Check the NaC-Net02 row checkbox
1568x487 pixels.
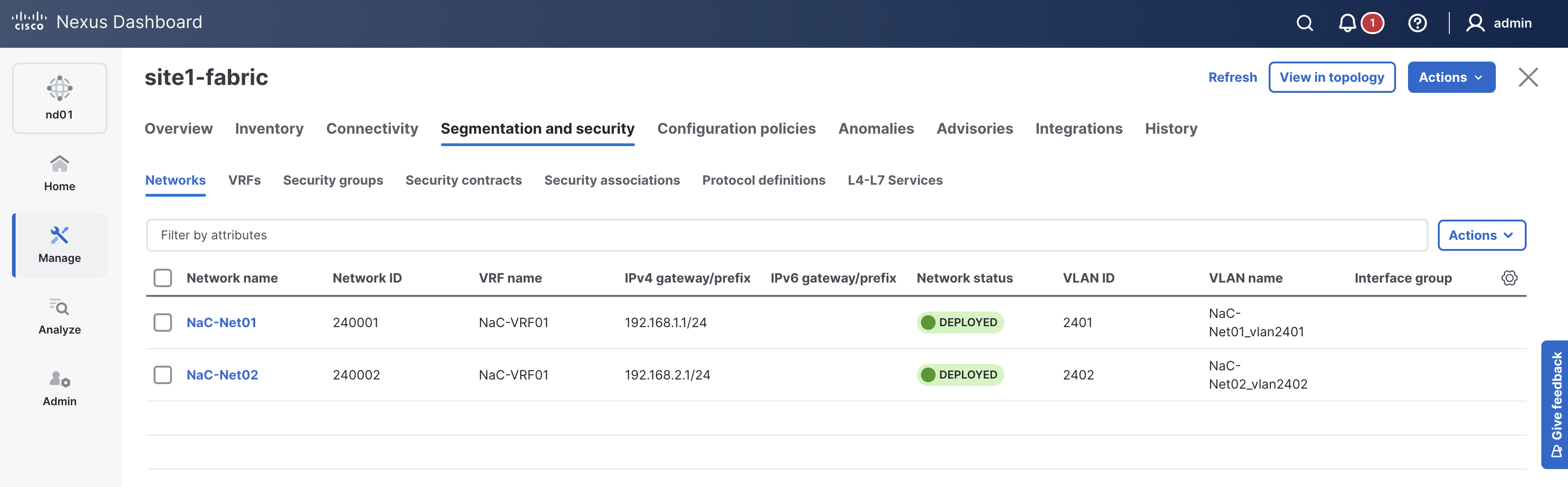click(x=162, y=374)
